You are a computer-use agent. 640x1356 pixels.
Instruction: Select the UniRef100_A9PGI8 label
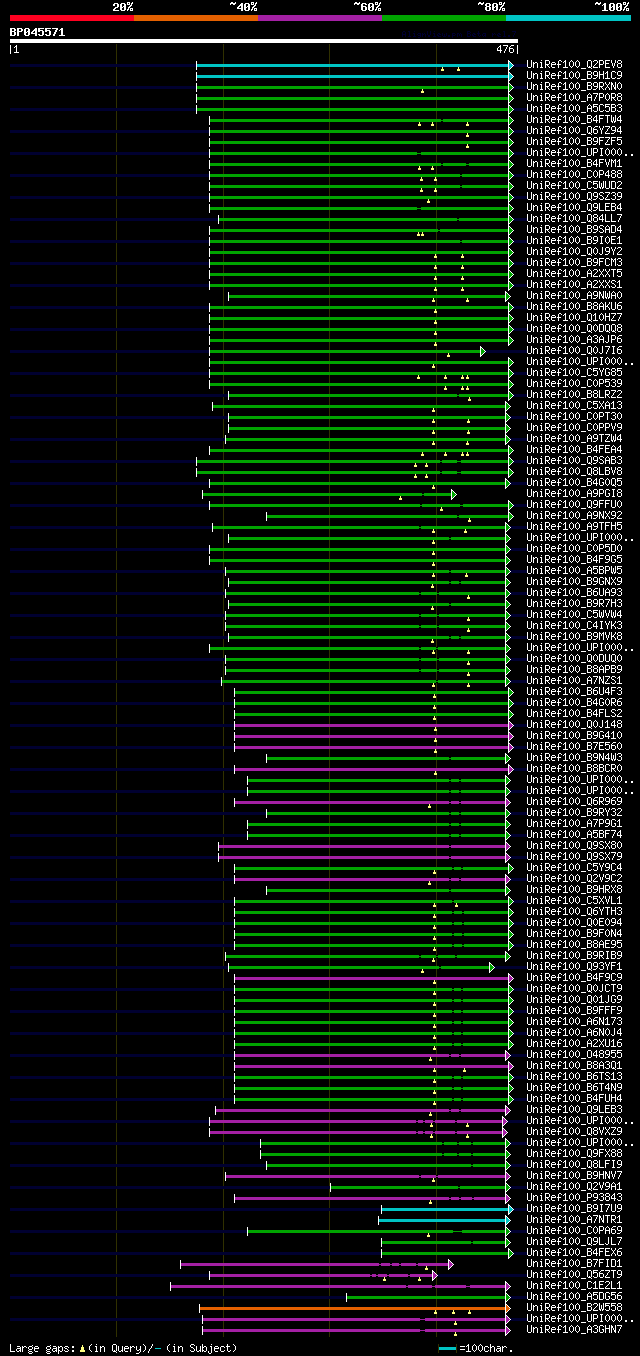[x=574, y=493]
